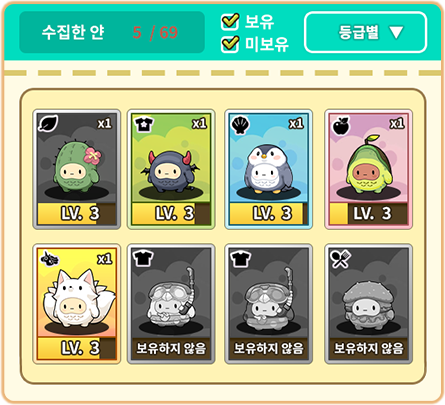Viewport: 445px width, 405px height.
Task: Click the seashell icon on penguin card
Action: point(240,125)
